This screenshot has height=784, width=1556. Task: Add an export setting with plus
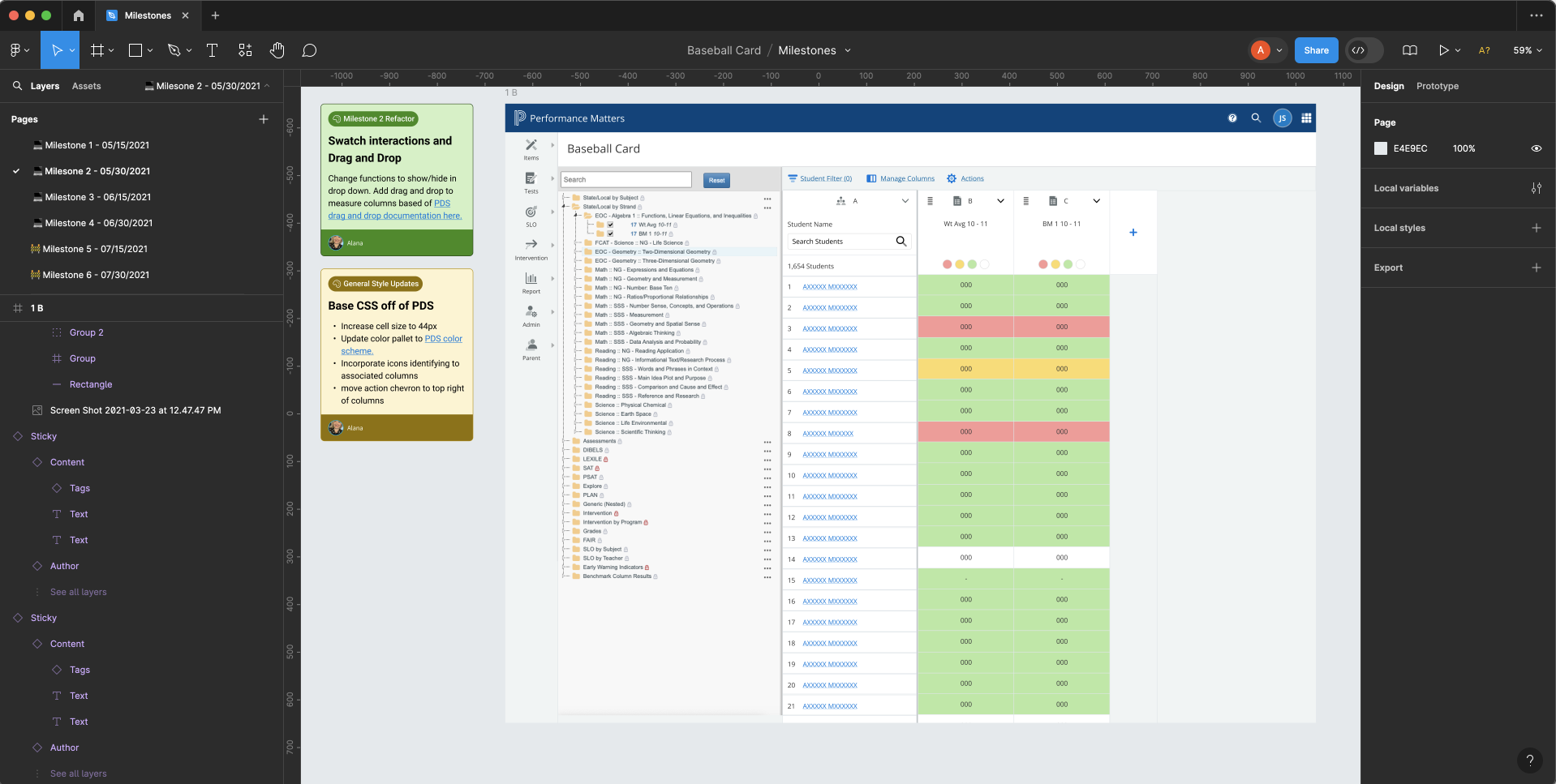[1537, 268]
